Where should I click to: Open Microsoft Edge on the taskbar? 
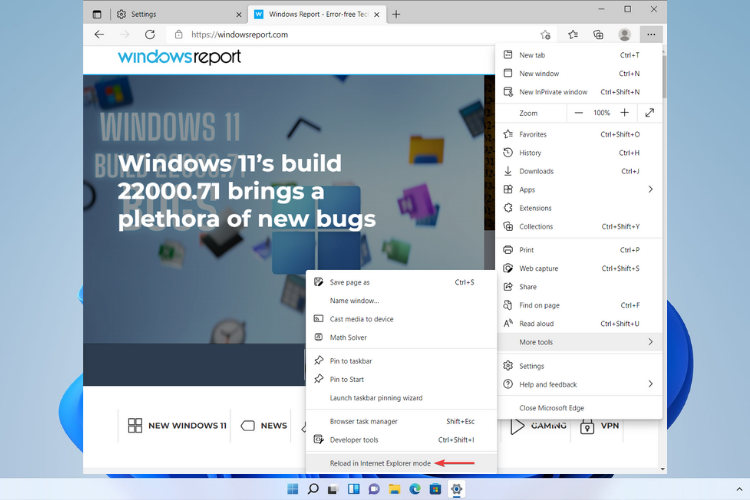pyautogui.click(x=415, y=489)
